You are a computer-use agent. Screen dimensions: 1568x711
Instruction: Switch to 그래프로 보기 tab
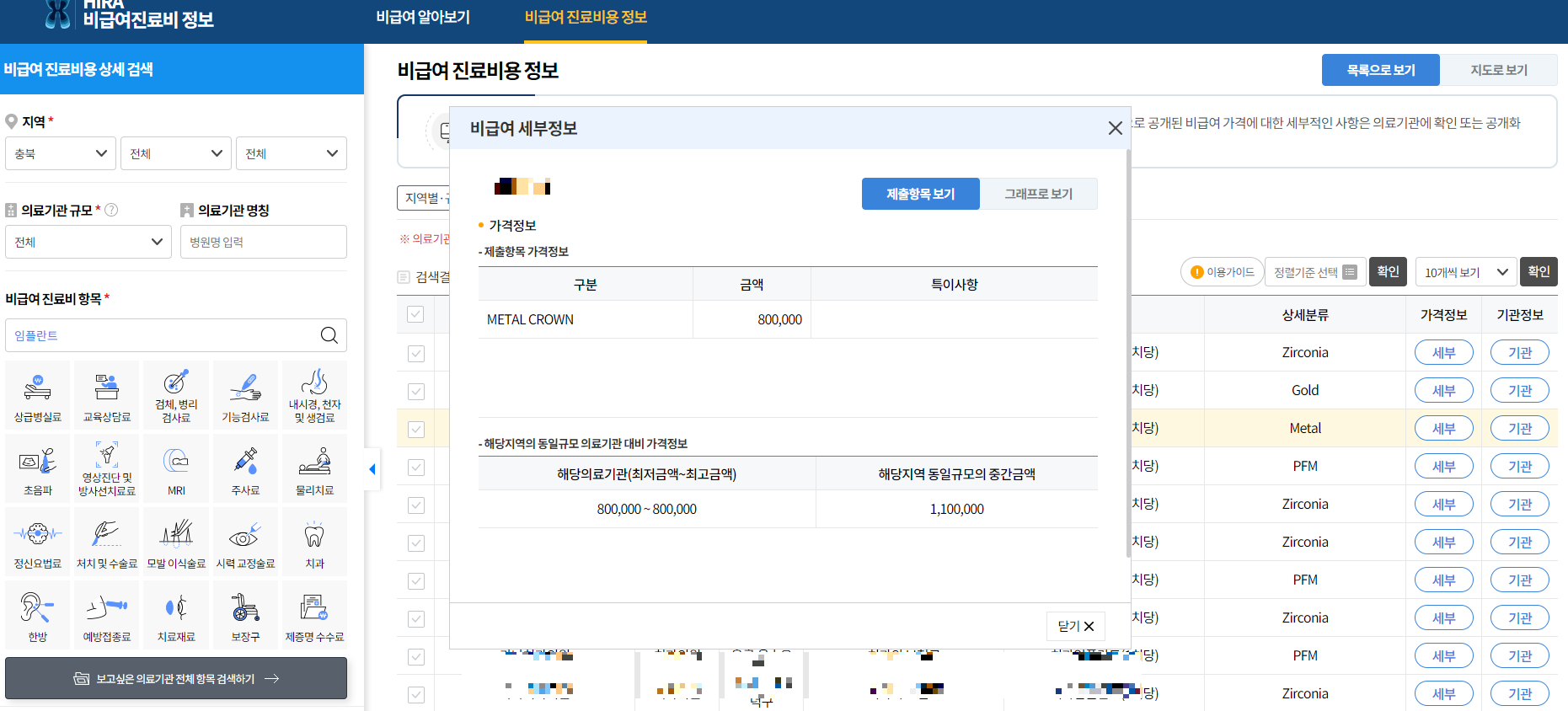1039,194
